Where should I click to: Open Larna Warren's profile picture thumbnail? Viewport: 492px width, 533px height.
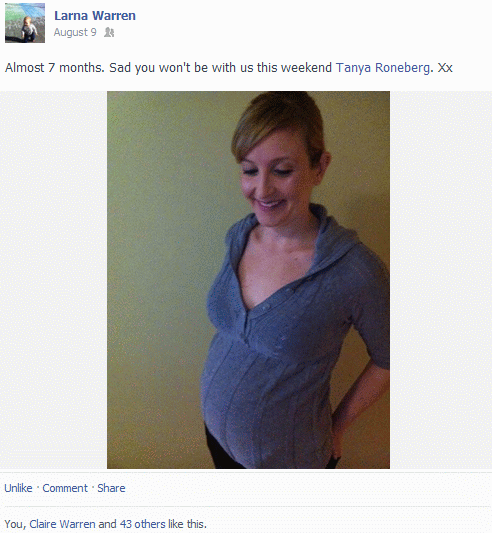25,23
